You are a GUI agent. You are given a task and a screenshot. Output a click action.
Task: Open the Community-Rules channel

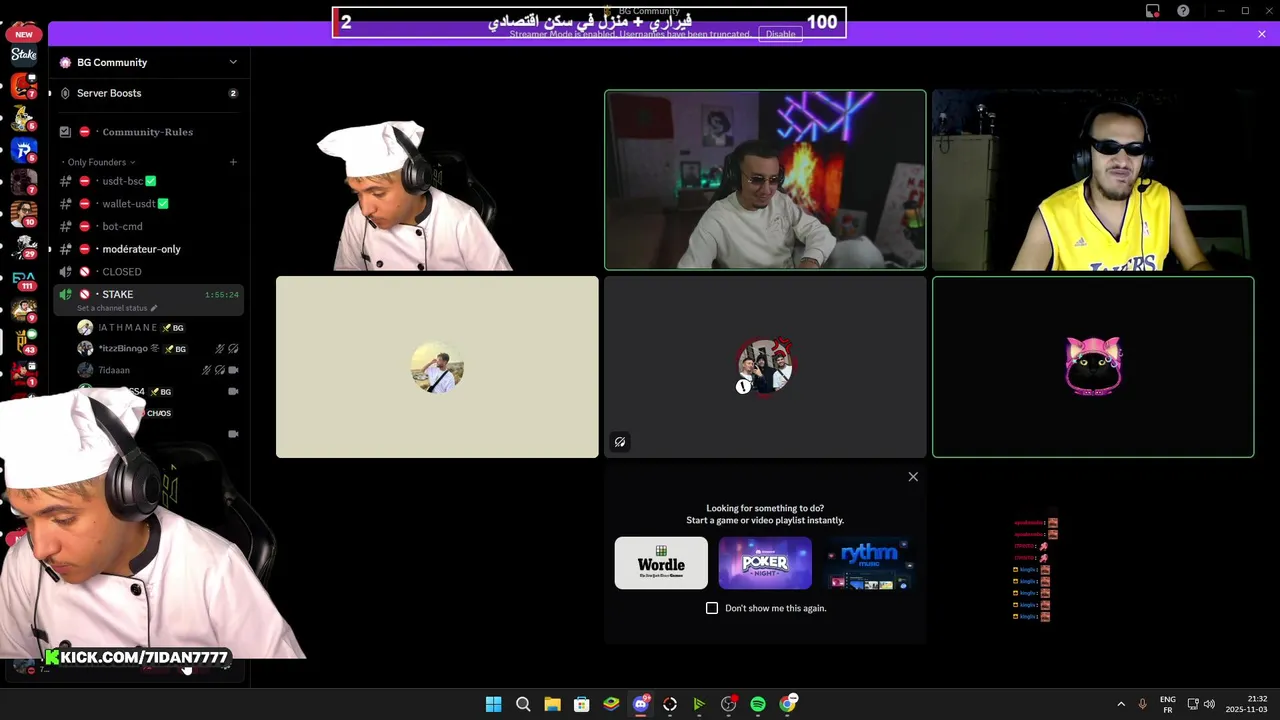(148, 132)
